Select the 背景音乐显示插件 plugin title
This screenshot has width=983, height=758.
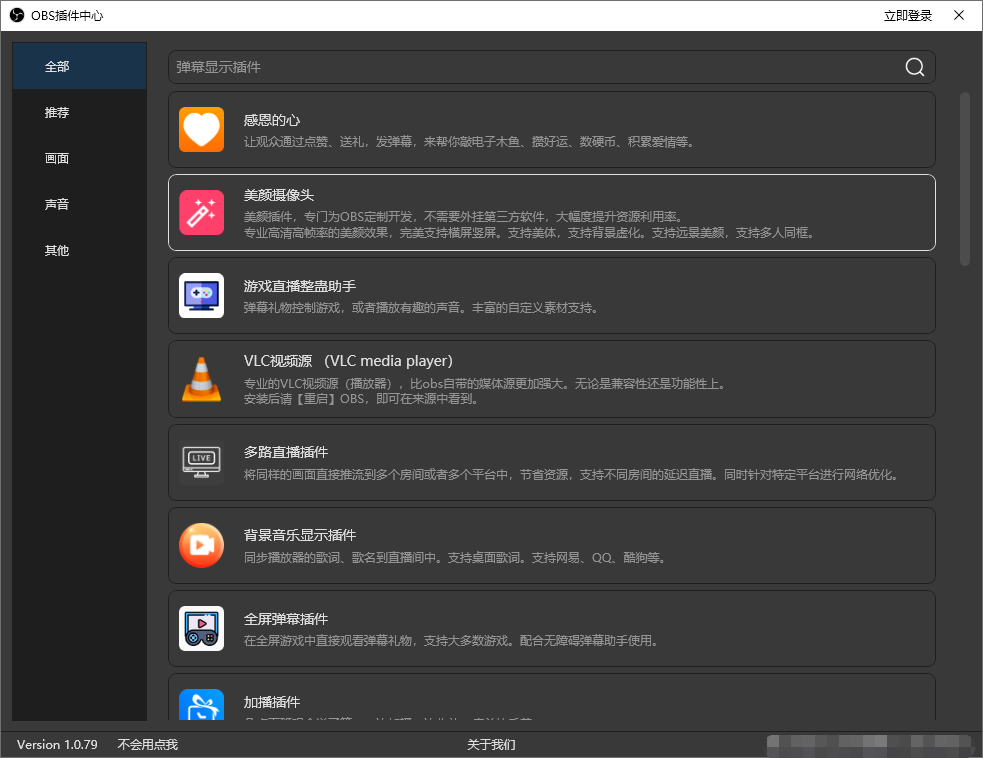(300, 535)
